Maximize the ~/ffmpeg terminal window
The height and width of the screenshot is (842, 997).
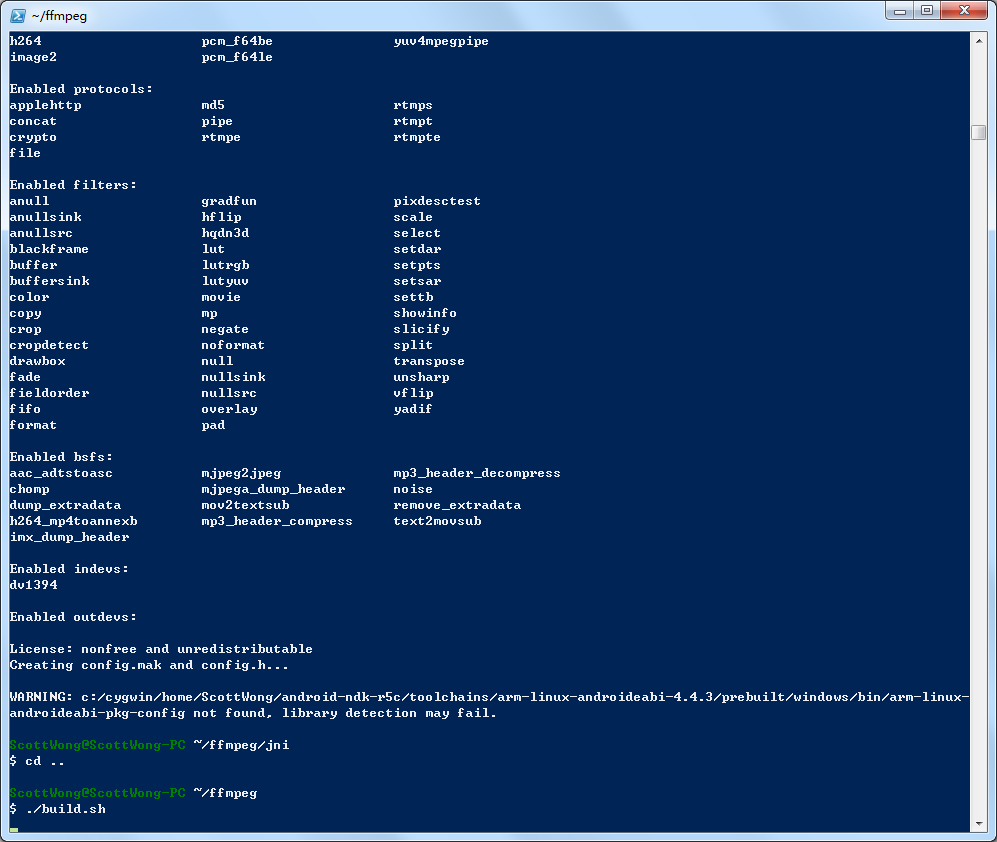(x=926, y=10)
